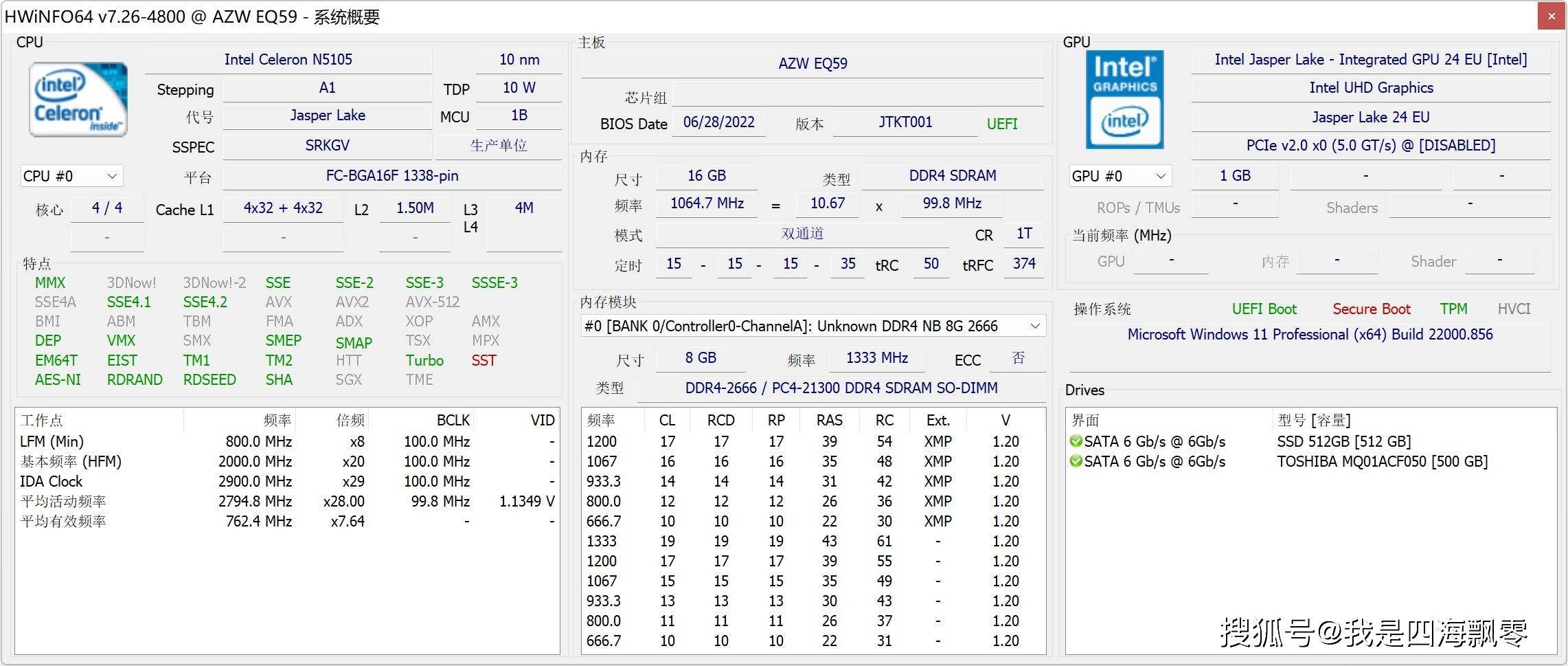Select the TOSHIBA MQ01ACF050 drive row
The image size is (1568, 666).
coord(1310,461)
